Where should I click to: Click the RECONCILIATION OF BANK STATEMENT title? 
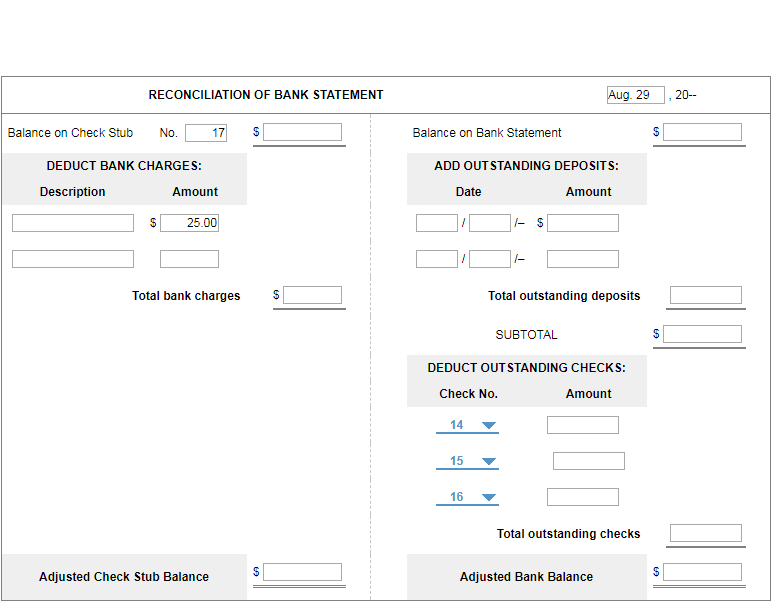pyautogui.click(x=266, y=95)
